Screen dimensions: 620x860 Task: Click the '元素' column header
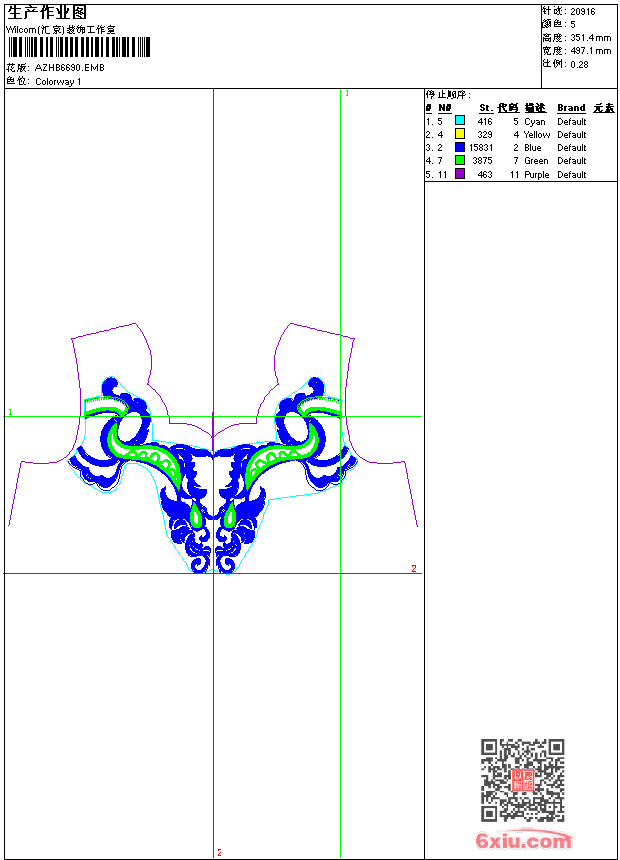604,108
